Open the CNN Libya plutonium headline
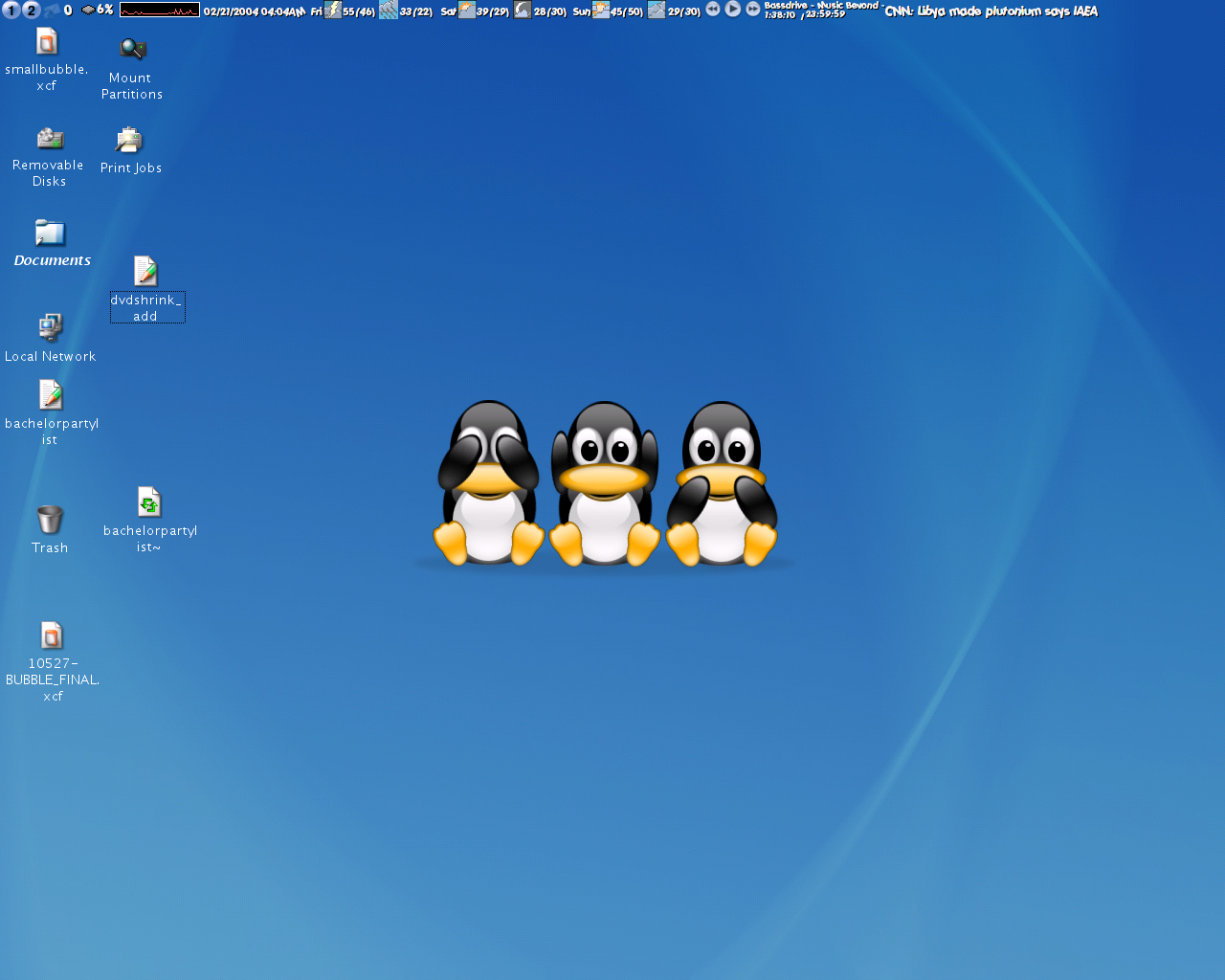 click(991, 11)
